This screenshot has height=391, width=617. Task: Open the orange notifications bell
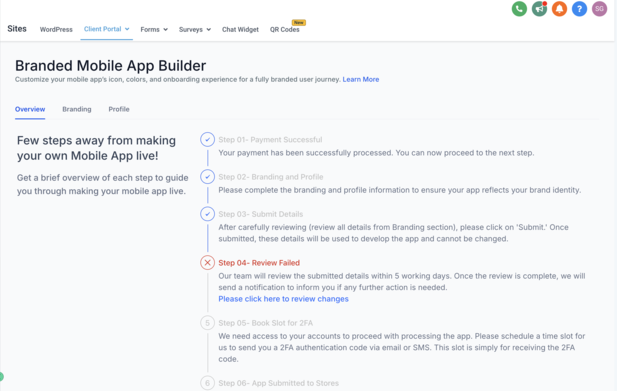559,9
